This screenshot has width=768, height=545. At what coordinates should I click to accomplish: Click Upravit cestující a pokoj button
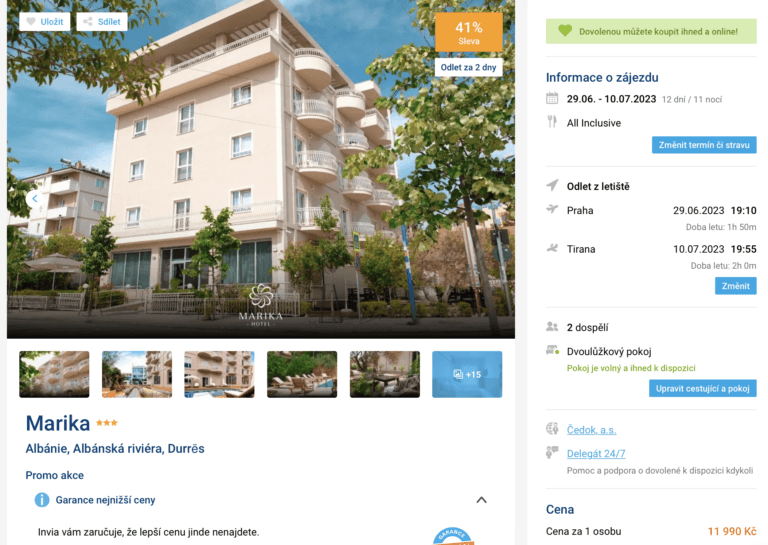click(702, 388)
